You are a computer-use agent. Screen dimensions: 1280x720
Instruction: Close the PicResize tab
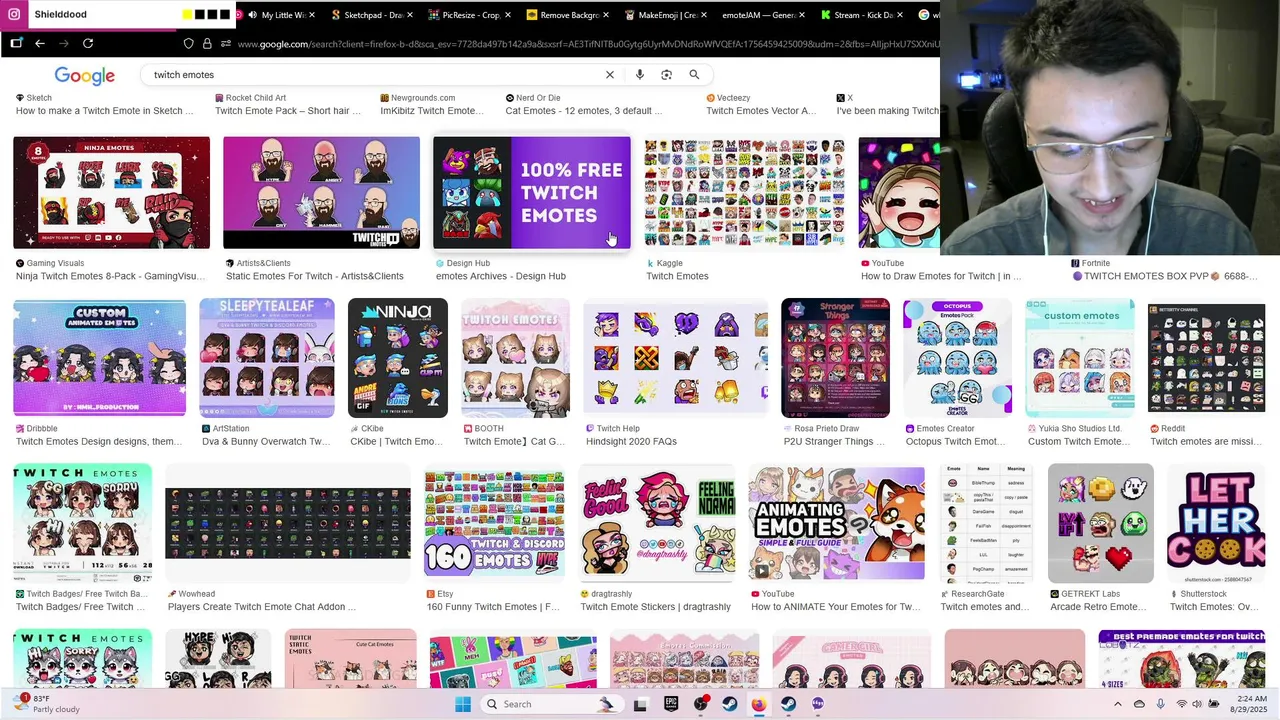pyautogui.click(x=508, y=15)
